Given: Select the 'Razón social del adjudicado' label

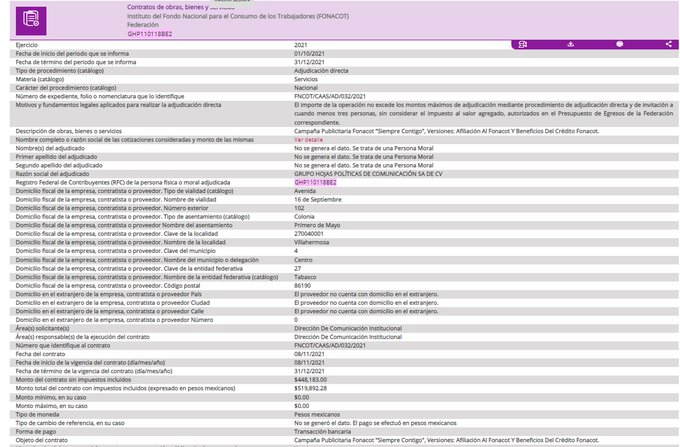Looking at the screenshot, I should pyautogui.click(x=52, y=174).
